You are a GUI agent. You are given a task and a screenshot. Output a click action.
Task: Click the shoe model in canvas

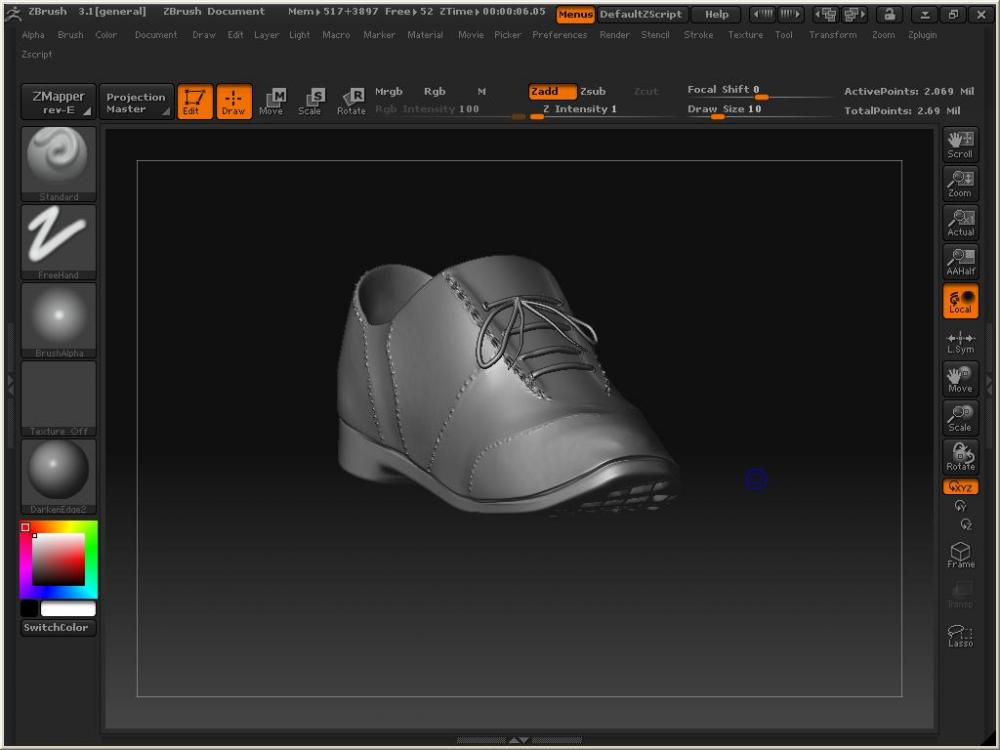480,400
